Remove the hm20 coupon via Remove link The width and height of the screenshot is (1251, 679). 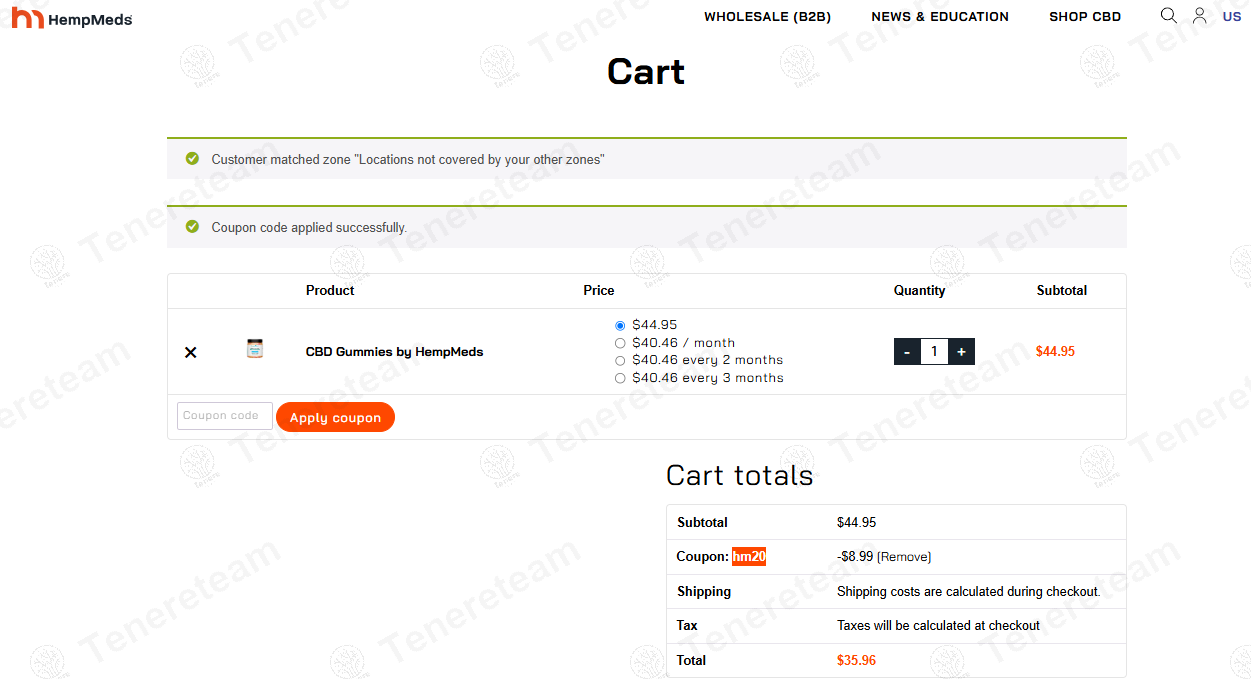point(904,557)
